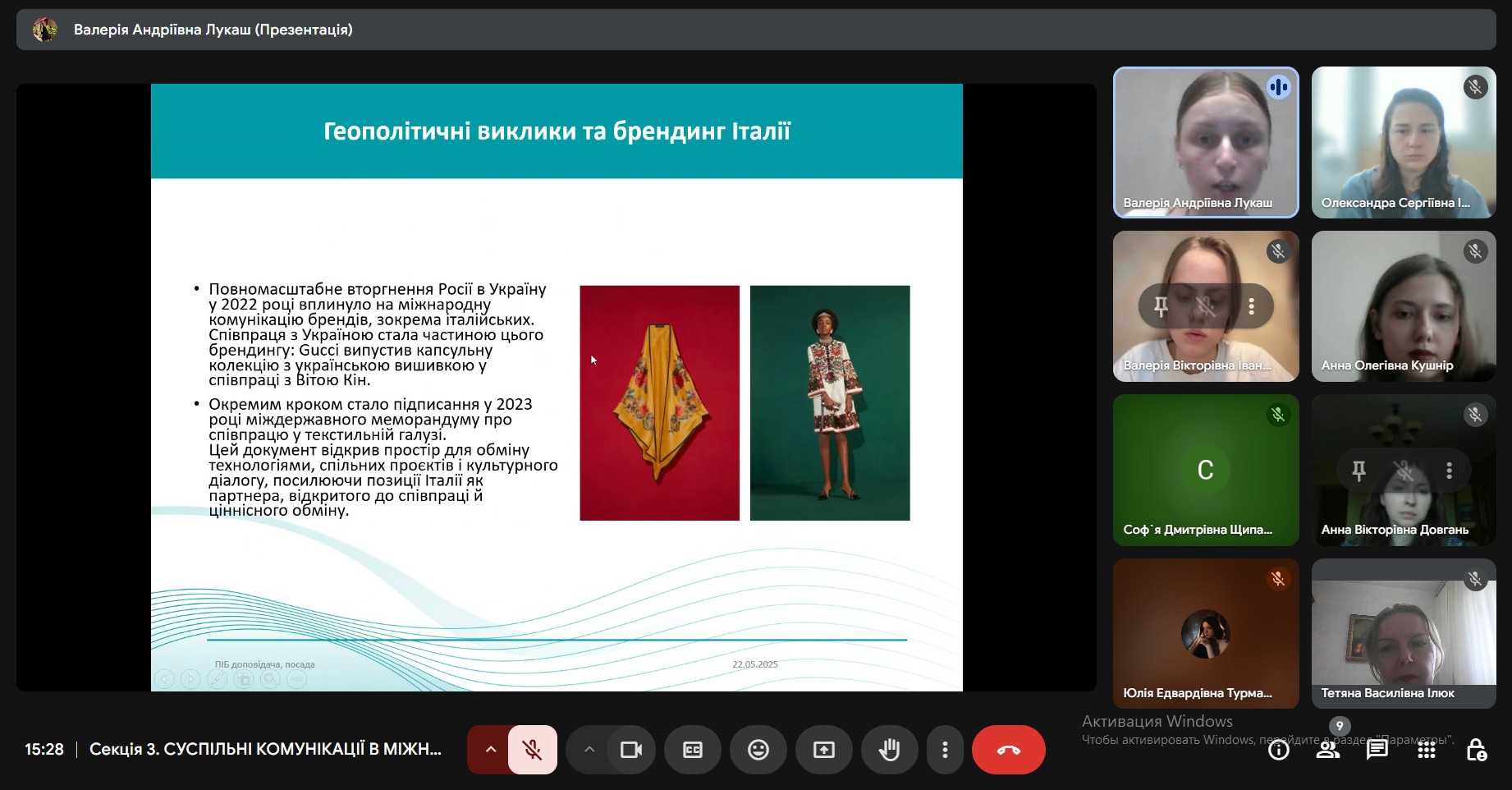Open more options menu in call toolbar
This screenshot has width=1512, height=790.
945,750
